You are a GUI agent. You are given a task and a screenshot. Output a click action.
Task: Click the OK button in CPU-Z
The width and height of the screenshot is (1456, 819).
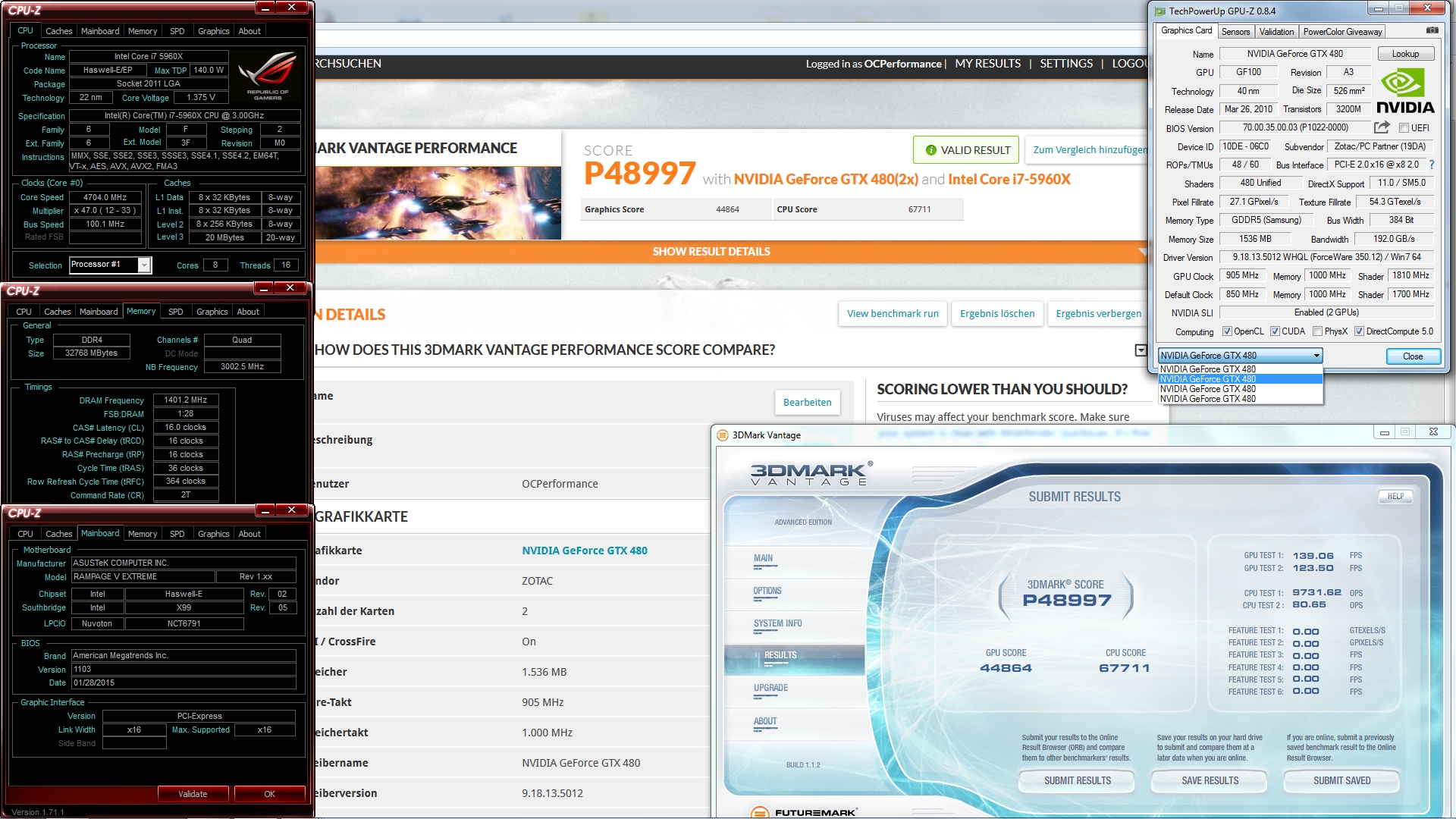[269, 794]
